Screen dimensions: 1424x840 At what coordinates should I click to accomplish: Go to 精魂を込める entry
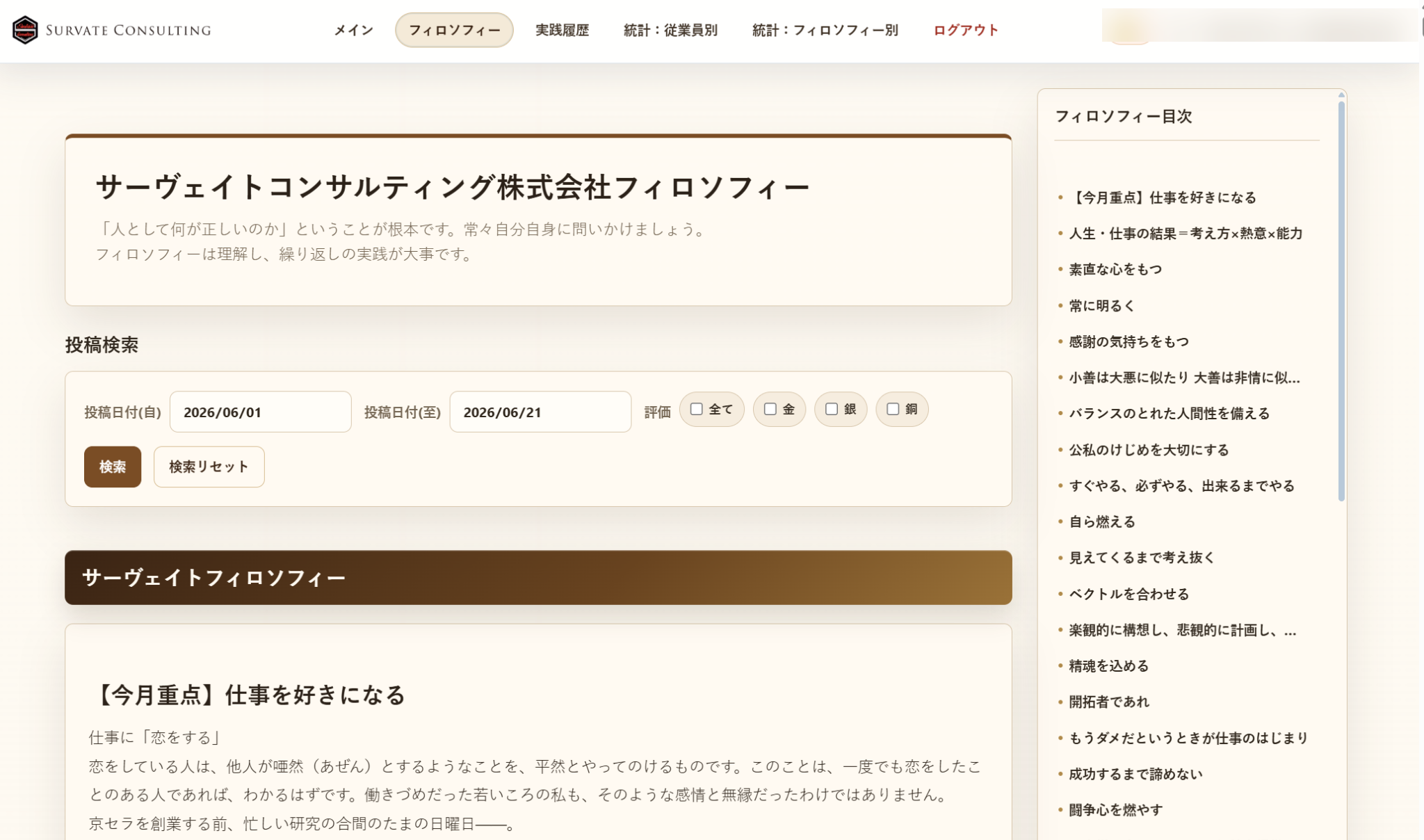tap(1109, 666)
